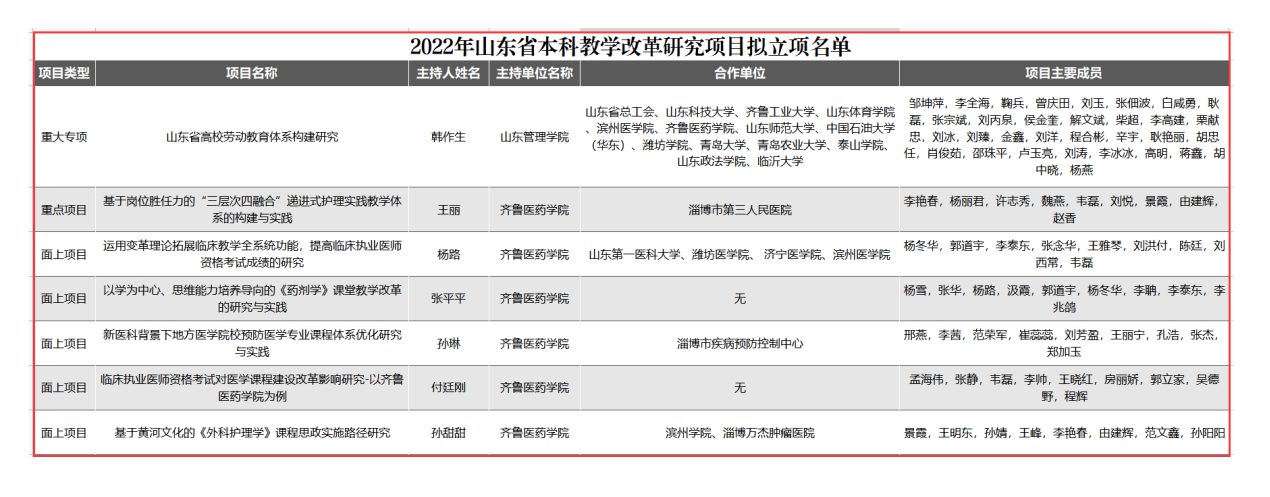Select the 山东管理学院 host unit cell
Image resolution: width=1270 pixels, height=497 pixels.
pos(534,137)
